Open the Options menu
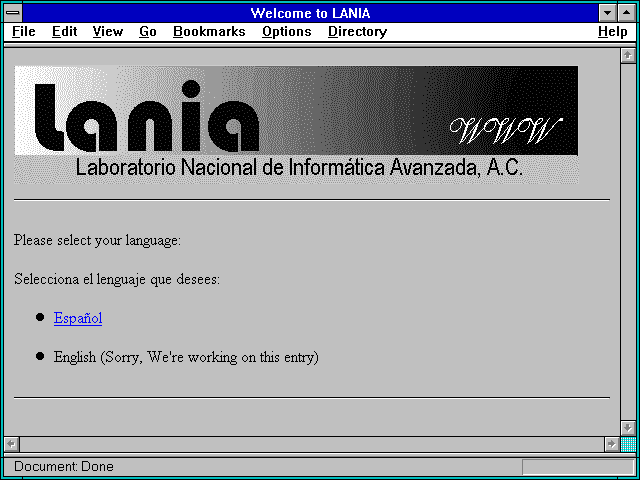Image resolution: width=640 pixels, height=480 pixels. click(287, 32)
